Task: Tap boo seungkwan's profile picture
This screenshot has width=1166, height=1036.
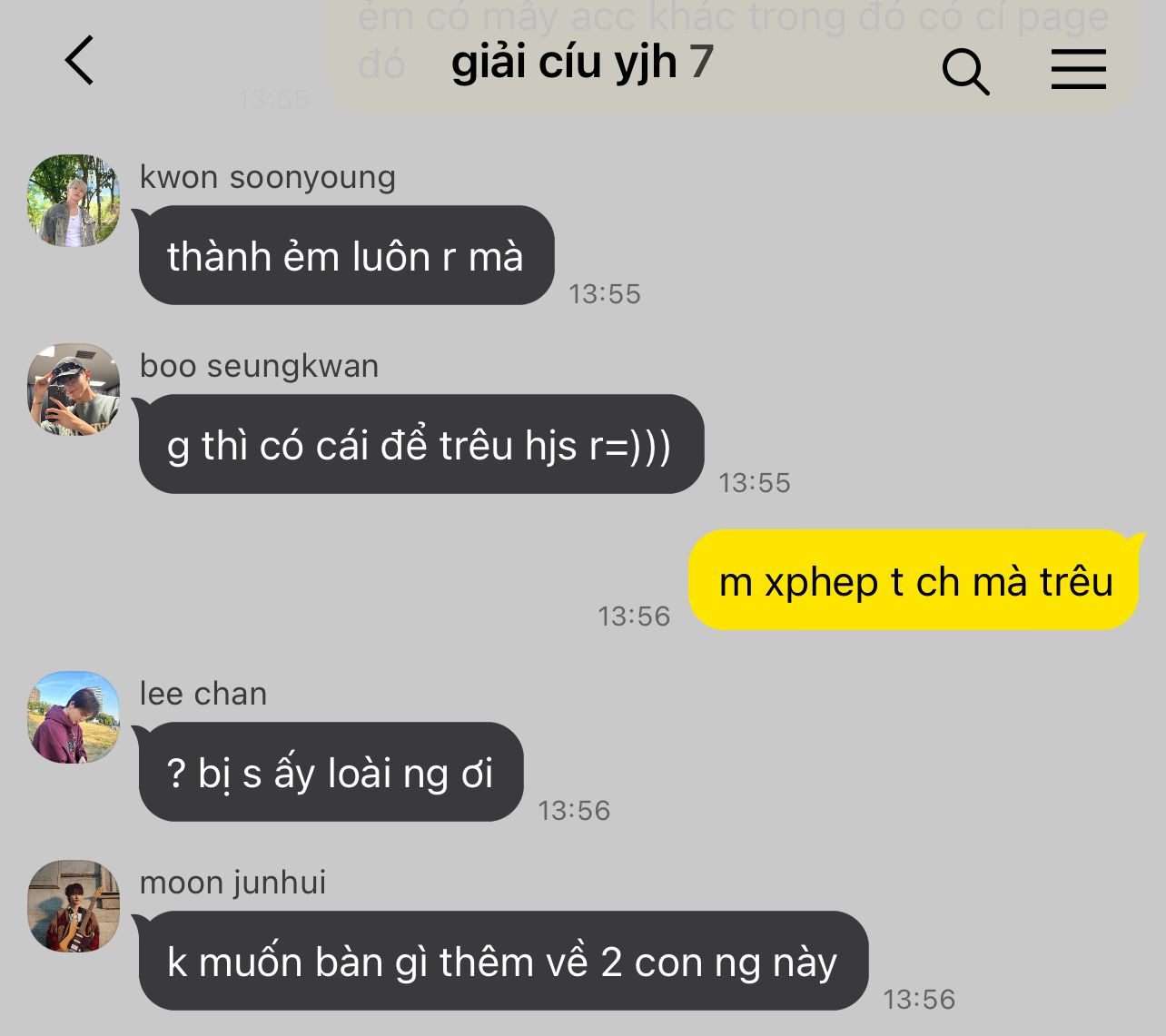Action: [x=74, y=390]
